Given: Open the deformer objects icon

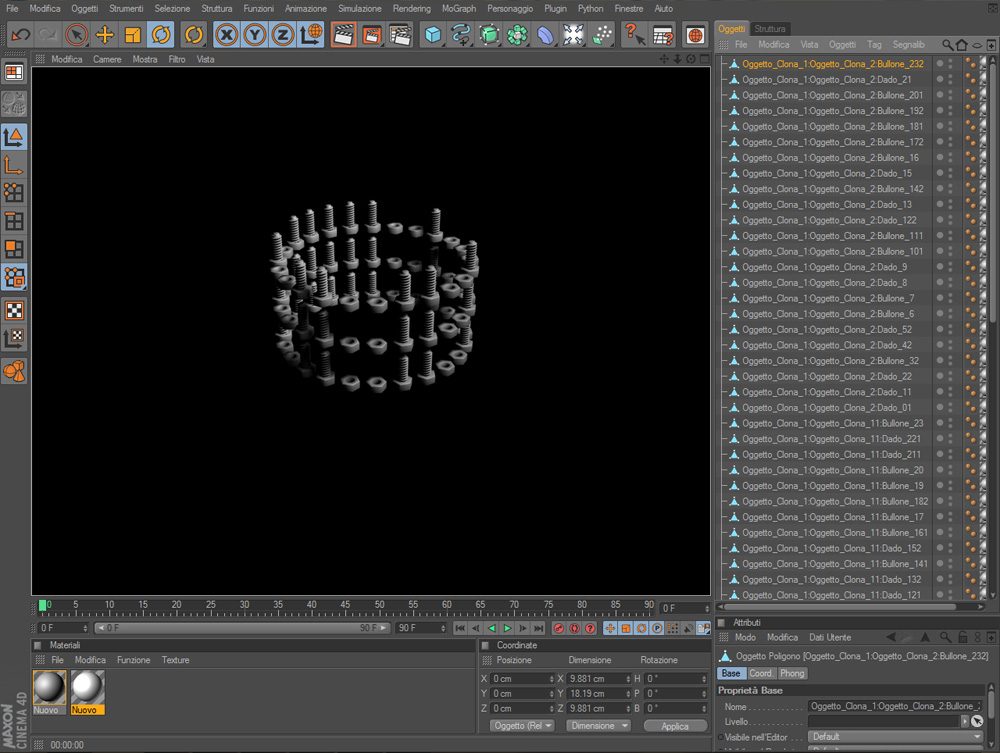Looking at the screenshot, I should pyautogui.click(x=545, y=34).
